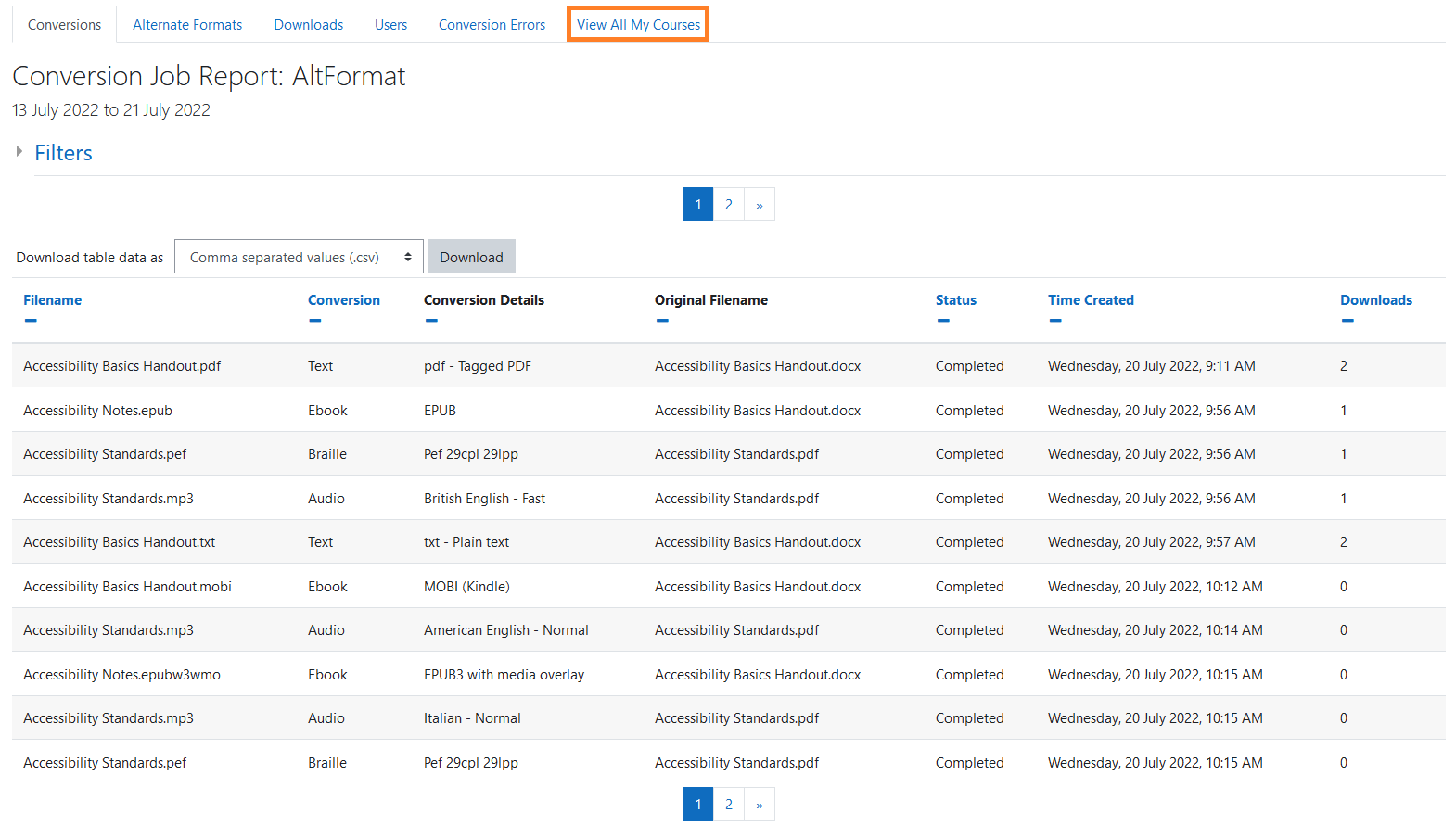Click next page arrow in top pagination
The image size is (1456, 825).
760,204
